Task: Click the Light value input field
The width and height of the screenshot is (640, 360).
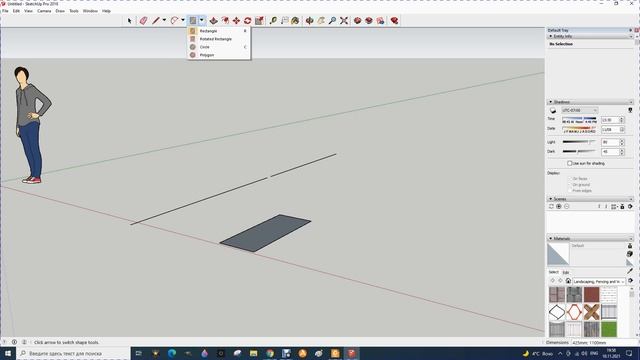Action: [610, 142]
